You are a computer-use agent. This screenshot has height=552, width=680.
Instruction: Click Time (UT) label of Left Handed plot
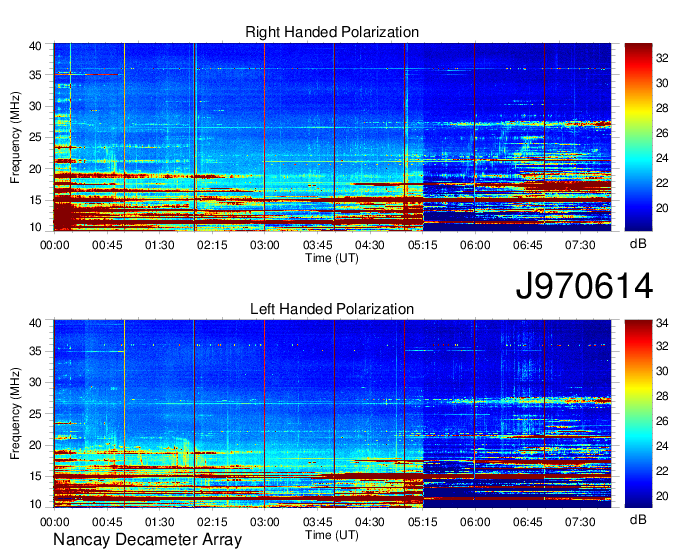point(332,535)
